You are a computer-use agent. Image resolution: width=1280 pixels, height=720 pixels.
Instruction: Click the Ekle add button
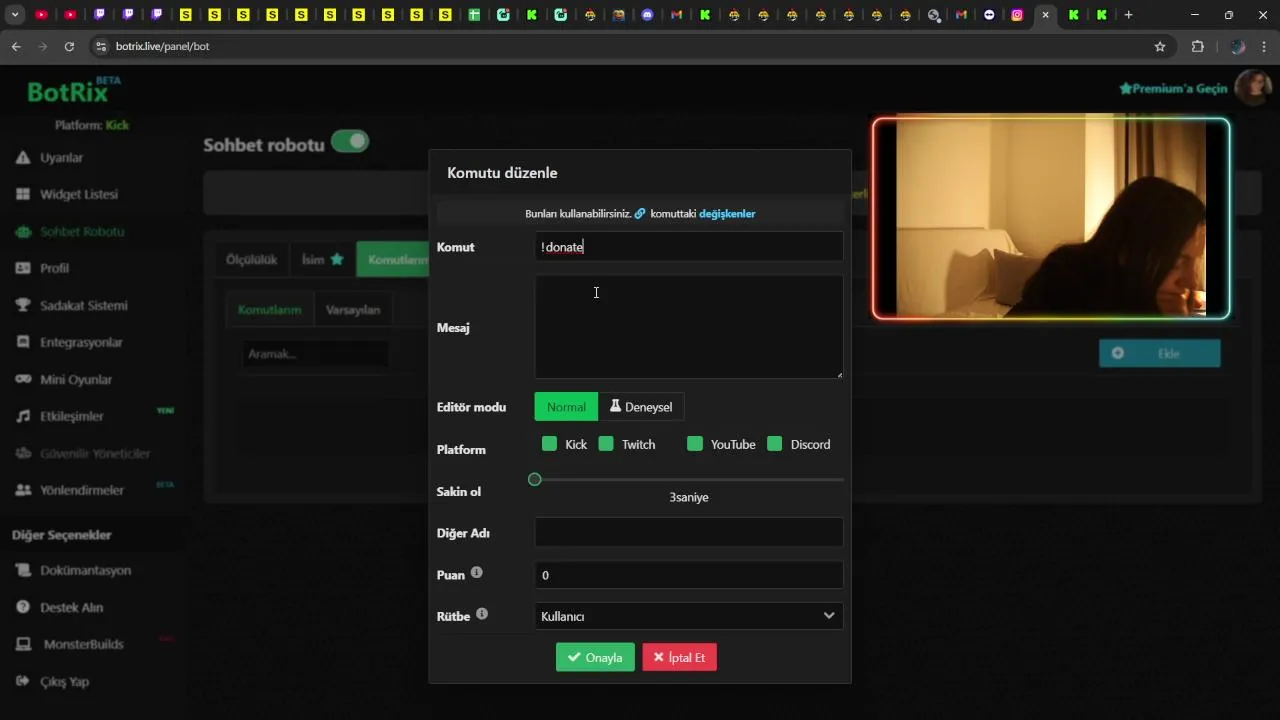click(x=1159, y=353)
